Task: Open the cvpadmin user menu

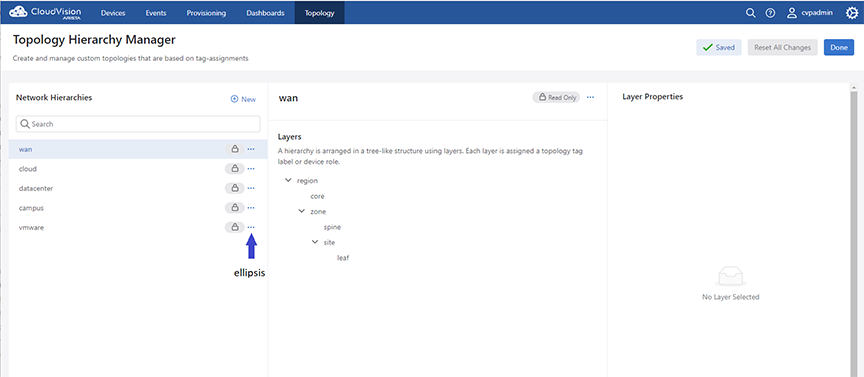Action: tap(809, 13)
